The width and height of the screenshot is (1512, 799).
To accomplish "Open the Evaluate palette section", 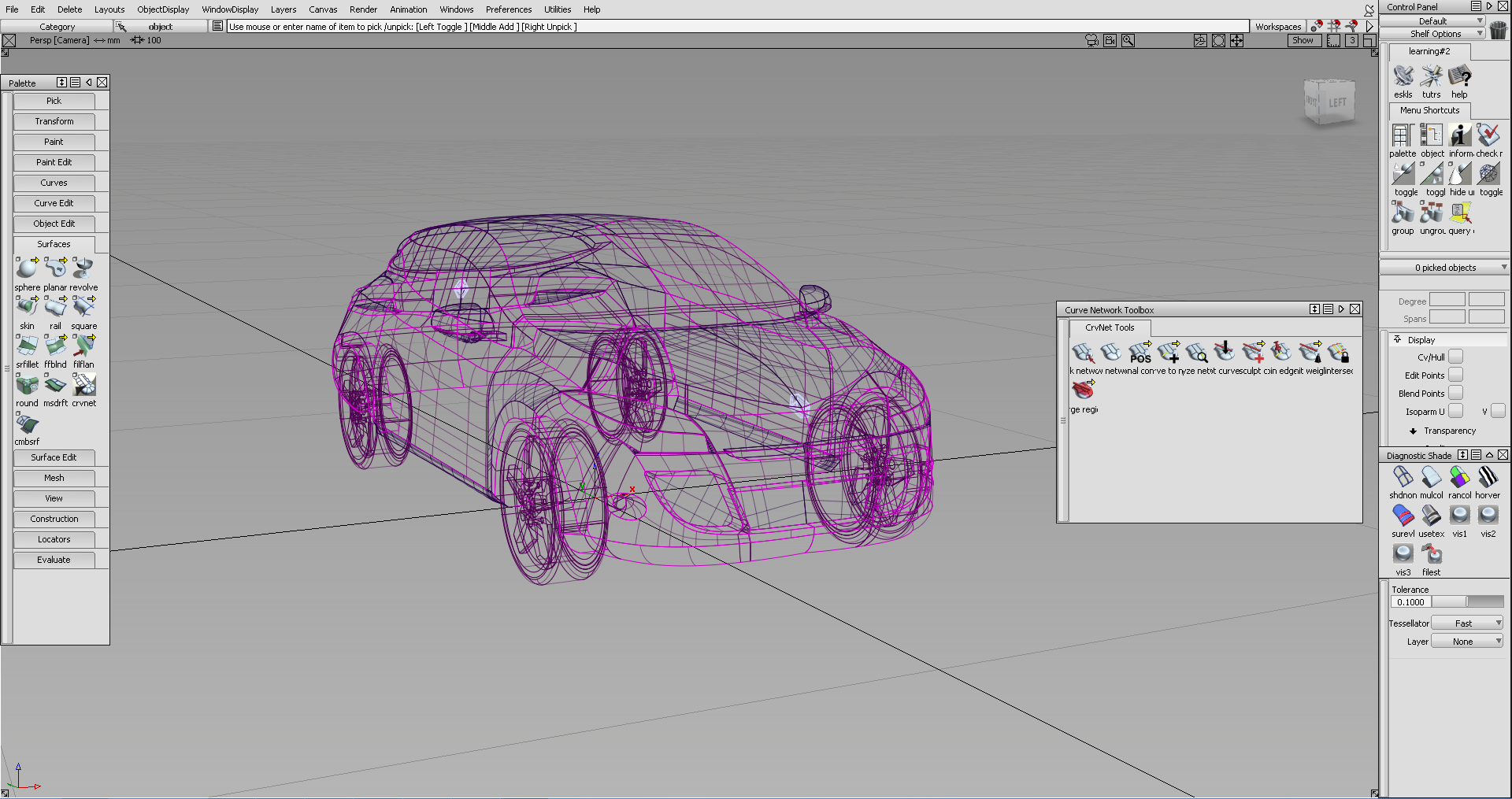I will pyautogui.click(x=54, y=560).
